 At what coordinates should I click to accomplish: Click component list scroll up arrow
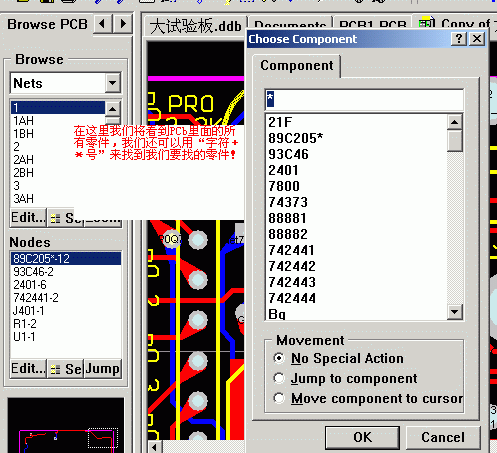[x=455, y=122]
